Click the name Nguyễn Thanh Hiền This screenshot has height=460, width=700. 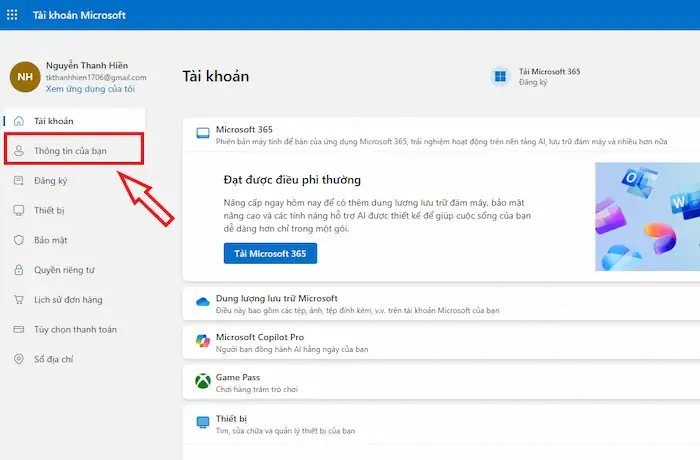pyautogui.click(x=87, y=66)
